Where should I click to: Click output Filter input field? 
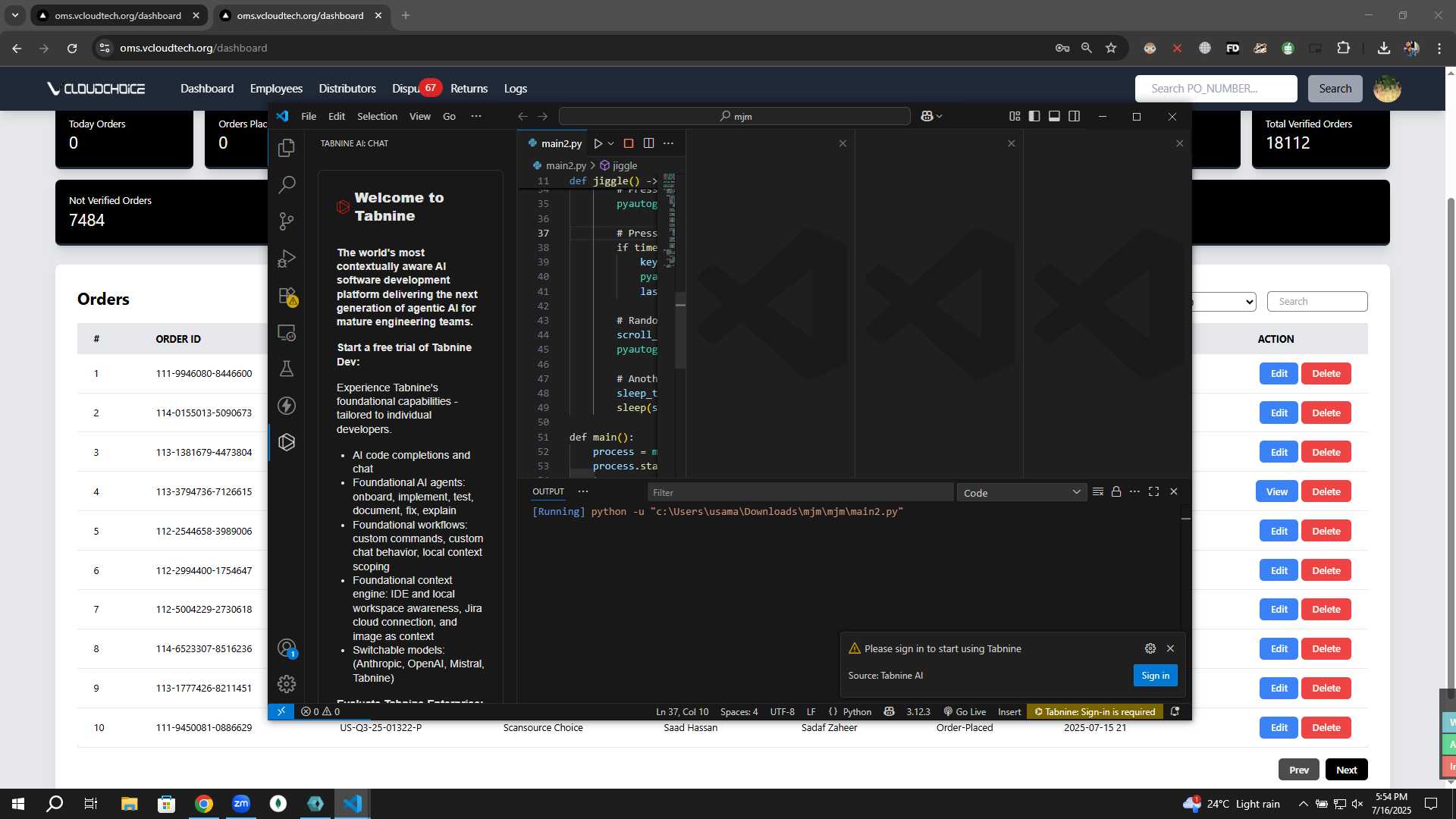(x=800, y=493)
